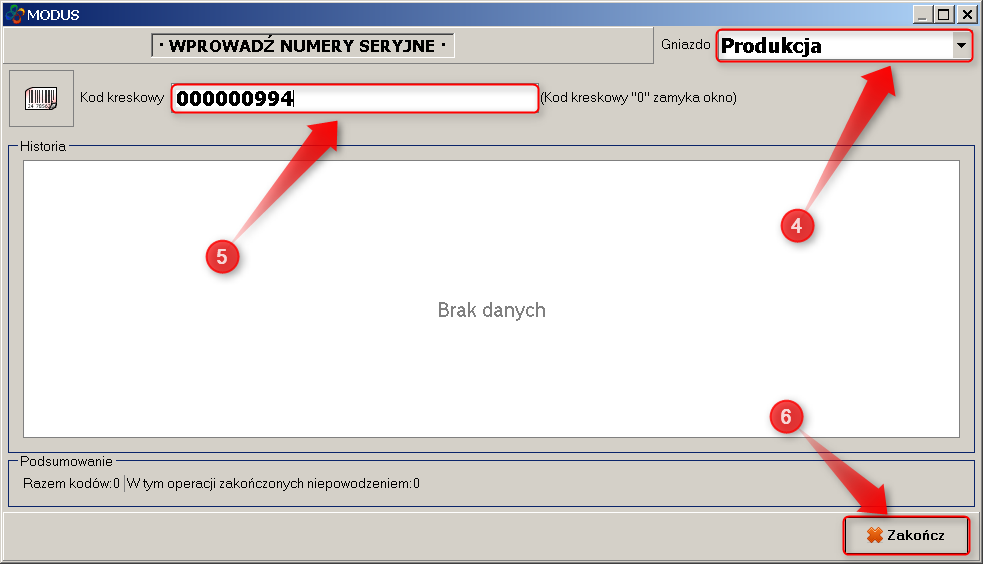Screen dimensions: 983x564
Task: Click the red circle marker numbered 5
Action: point(222,256)
